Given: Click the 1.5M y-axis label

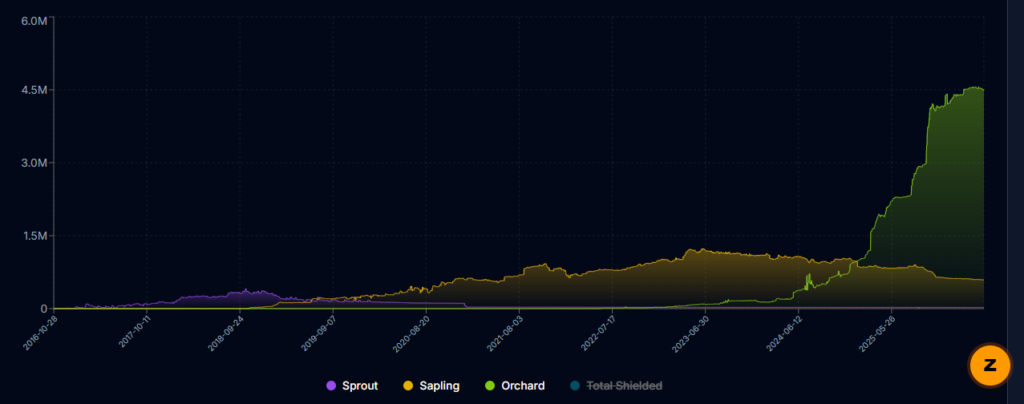Looking at the screenshot, I should 34,236.
